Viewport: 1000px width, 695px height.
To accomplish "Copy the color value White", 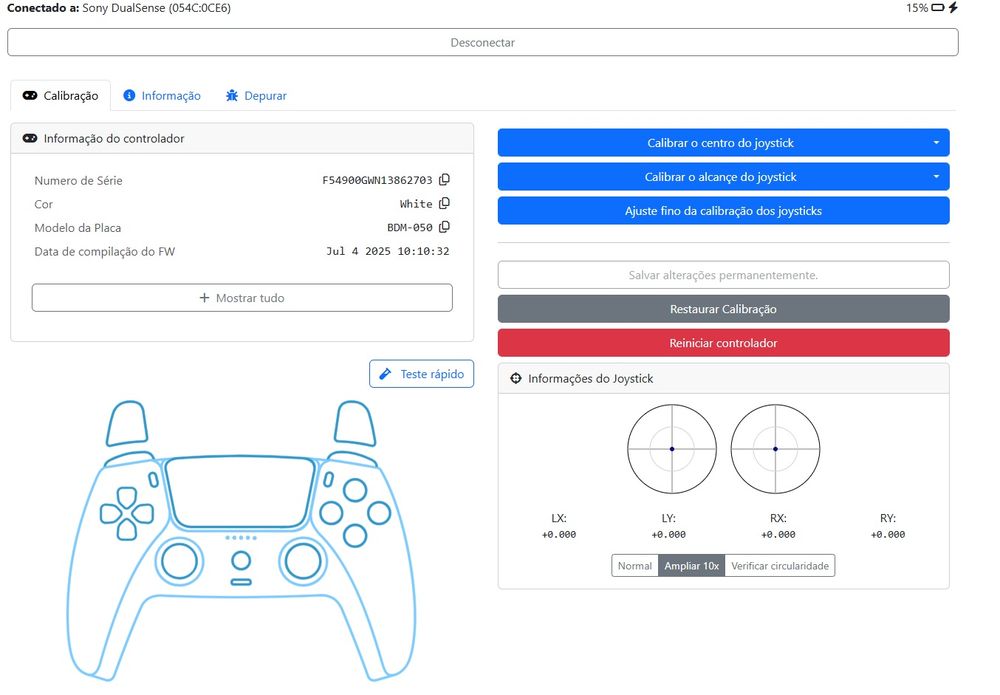I will coord(445,203).
